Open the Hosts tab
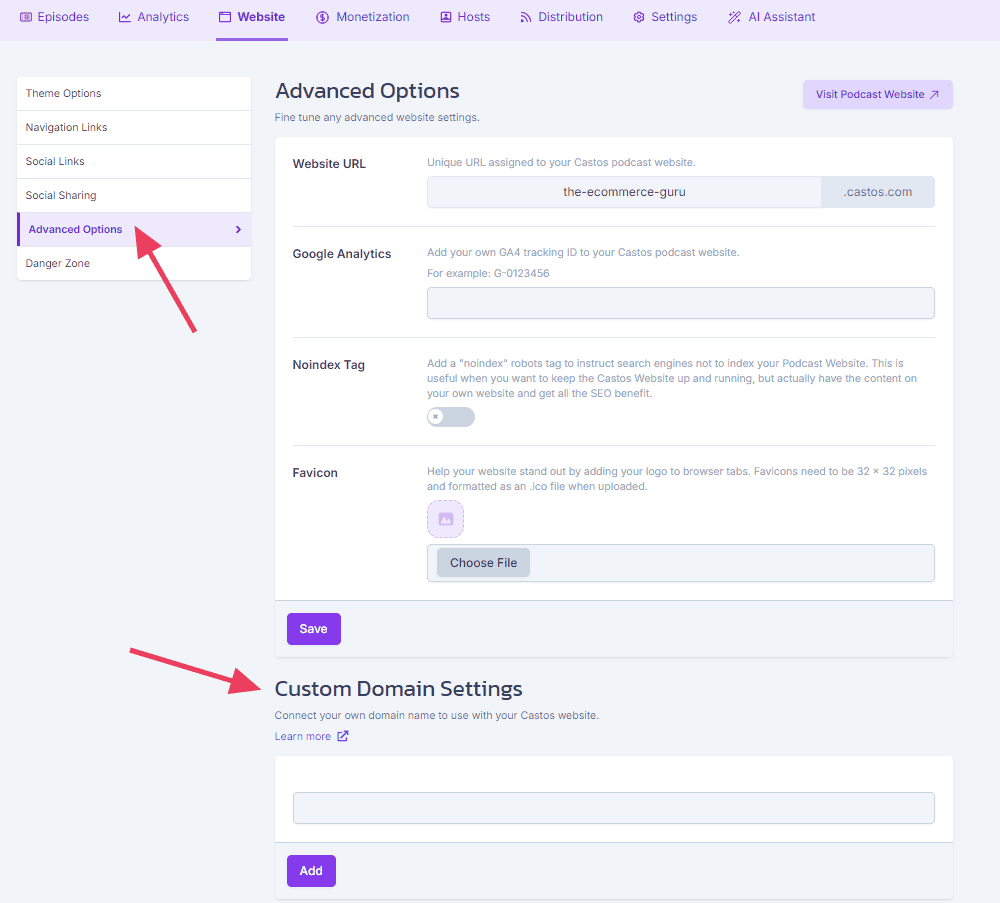Screen dimensions: 1000x903 465,17
